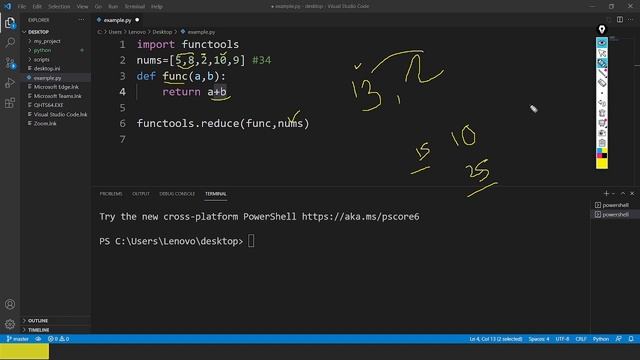This screenshot has width=640, height=360.
Task: Open the UTF-8 encoding selector
Action: coord(562,339)
